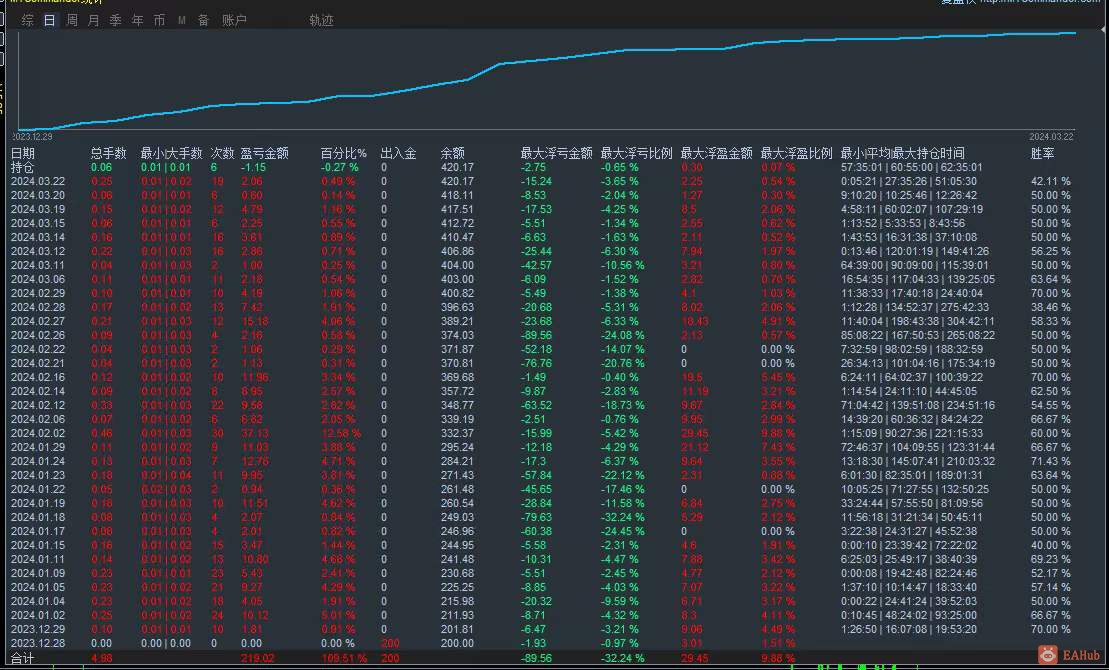Click the 最大浮盈比例 column header
Image resolution: width=1109 pixels, height=670 pixels.
[x=796, y=154]
